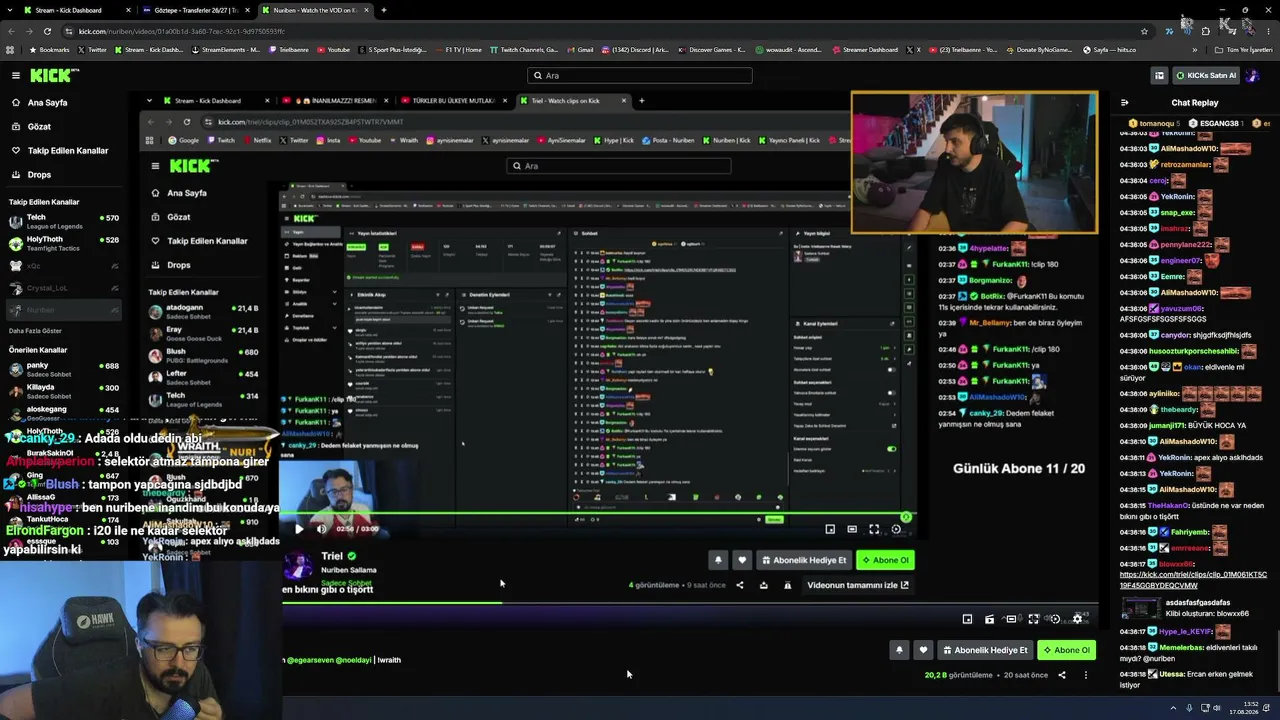Open the browser apps grid icon
Image resolution: width=1280 pixels, height=720 pixels.
point(10,49)
